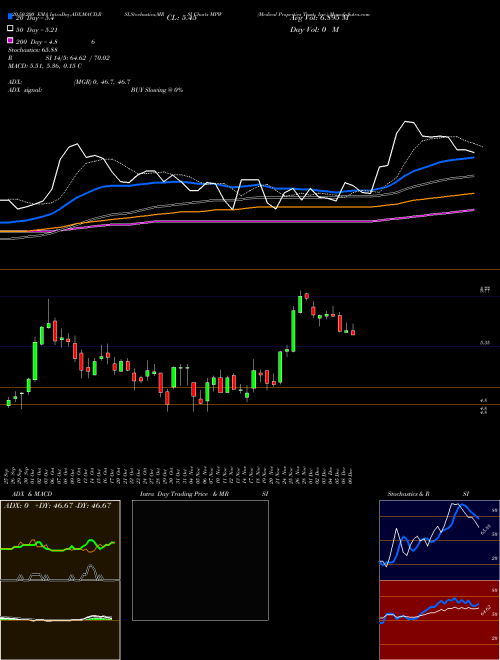
Task: Click the 'BUY Slowing @ 0%' signal text
Action: click(157, 90)
